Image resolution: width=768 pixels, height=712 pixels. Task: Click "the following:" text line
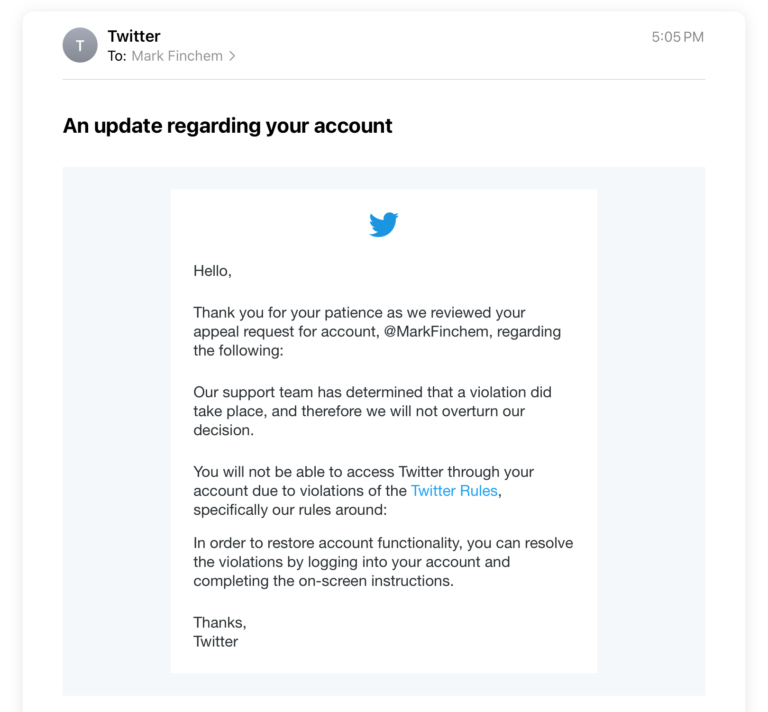tap(238, 351)
